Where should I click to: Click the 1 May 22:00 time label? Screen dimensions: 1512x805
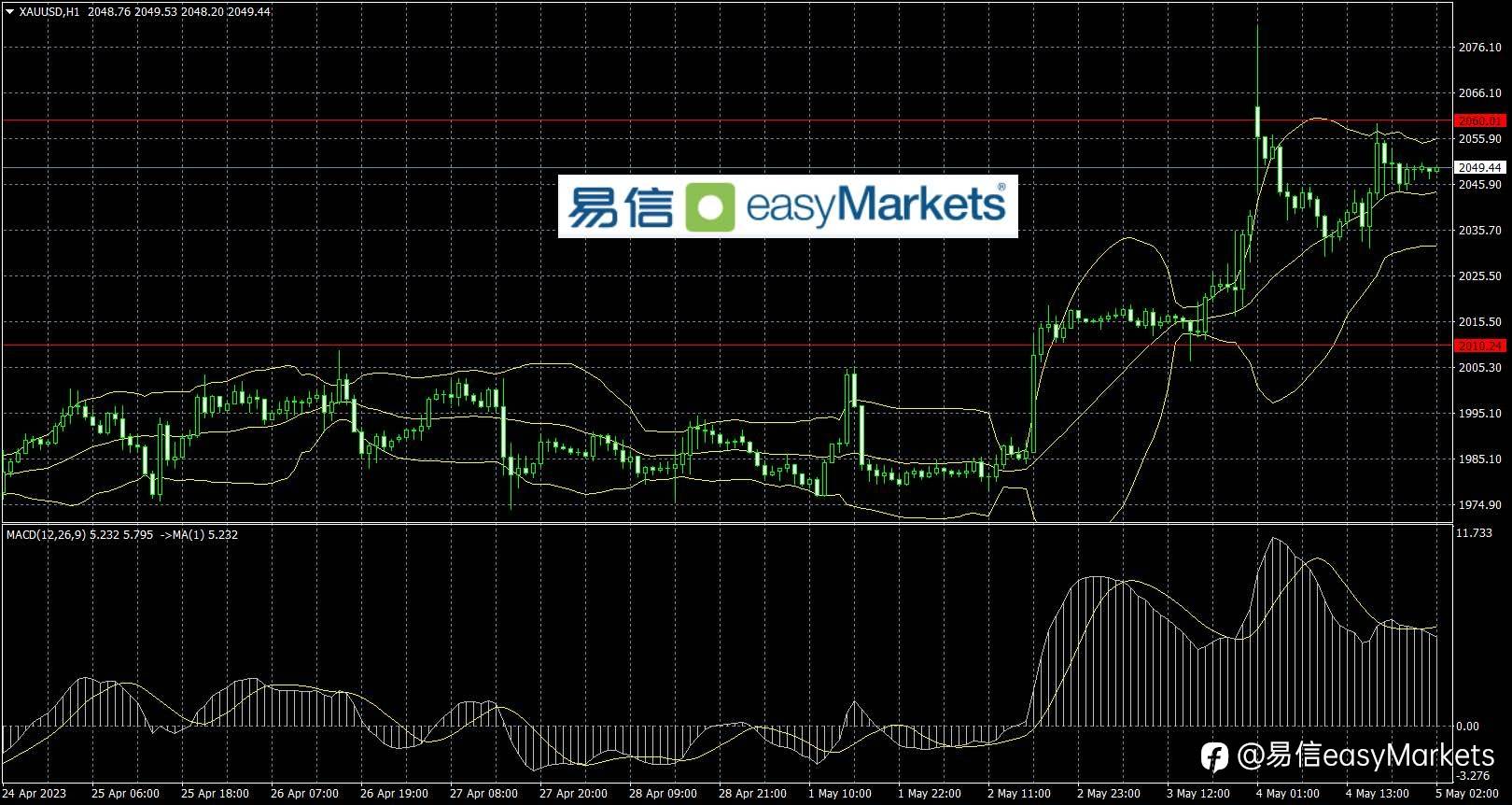(930, 794)
